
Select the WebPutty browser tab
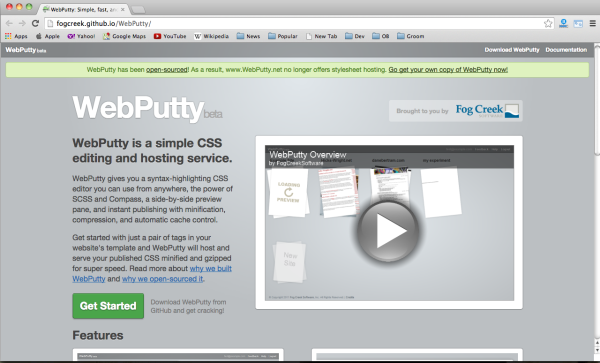(x=84, y=9)
